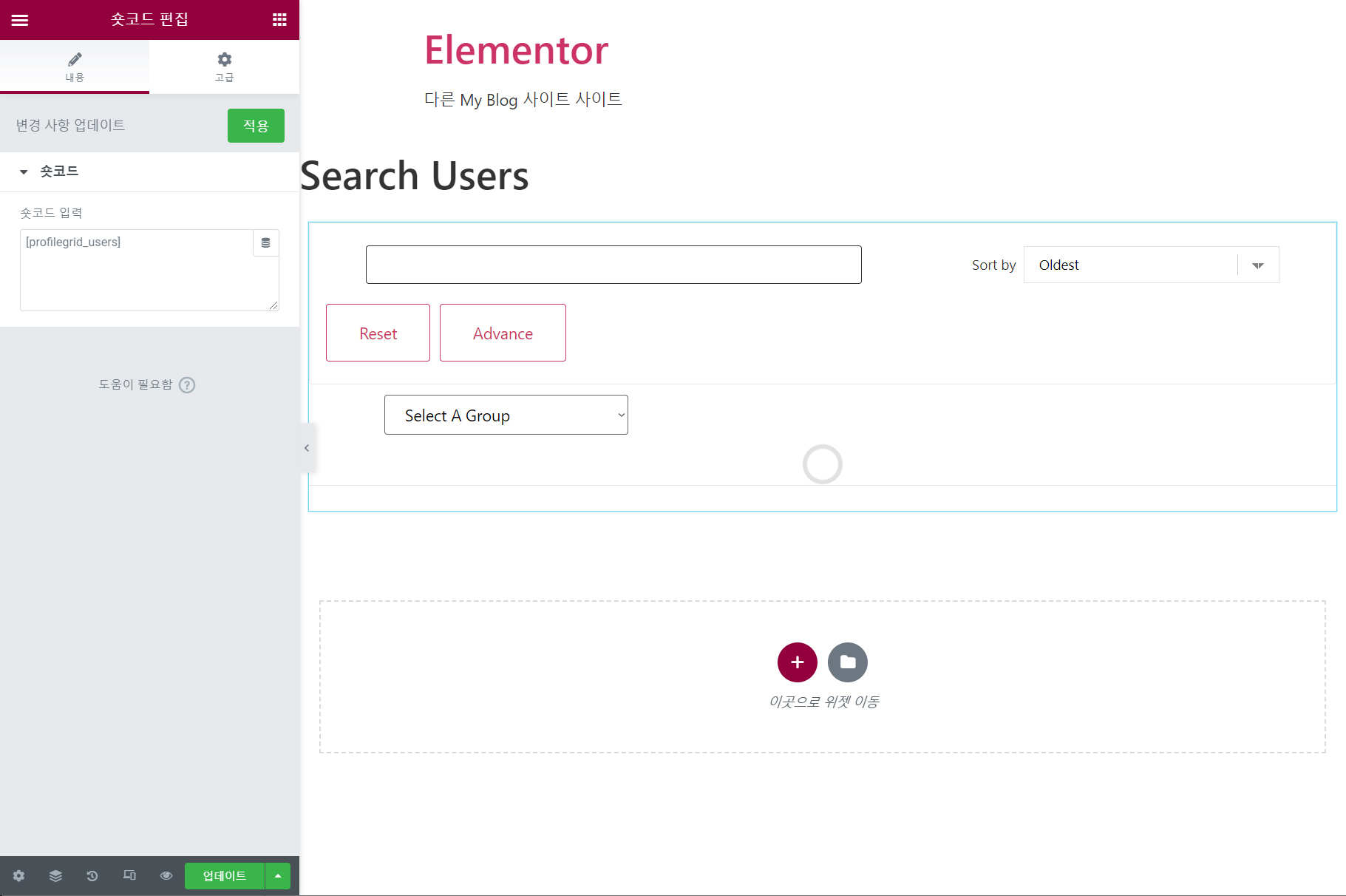Click the Elementor site title link

point(516,50)
